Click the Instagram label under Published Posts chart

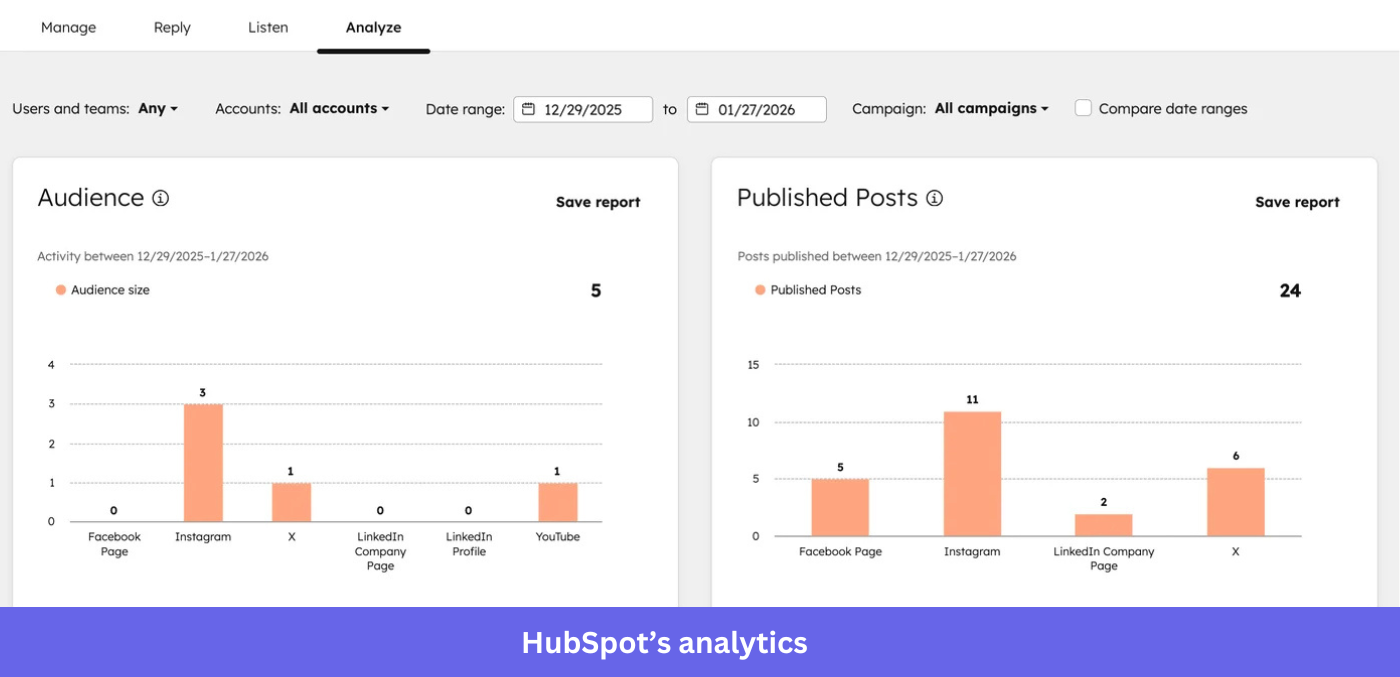[972, 552]
